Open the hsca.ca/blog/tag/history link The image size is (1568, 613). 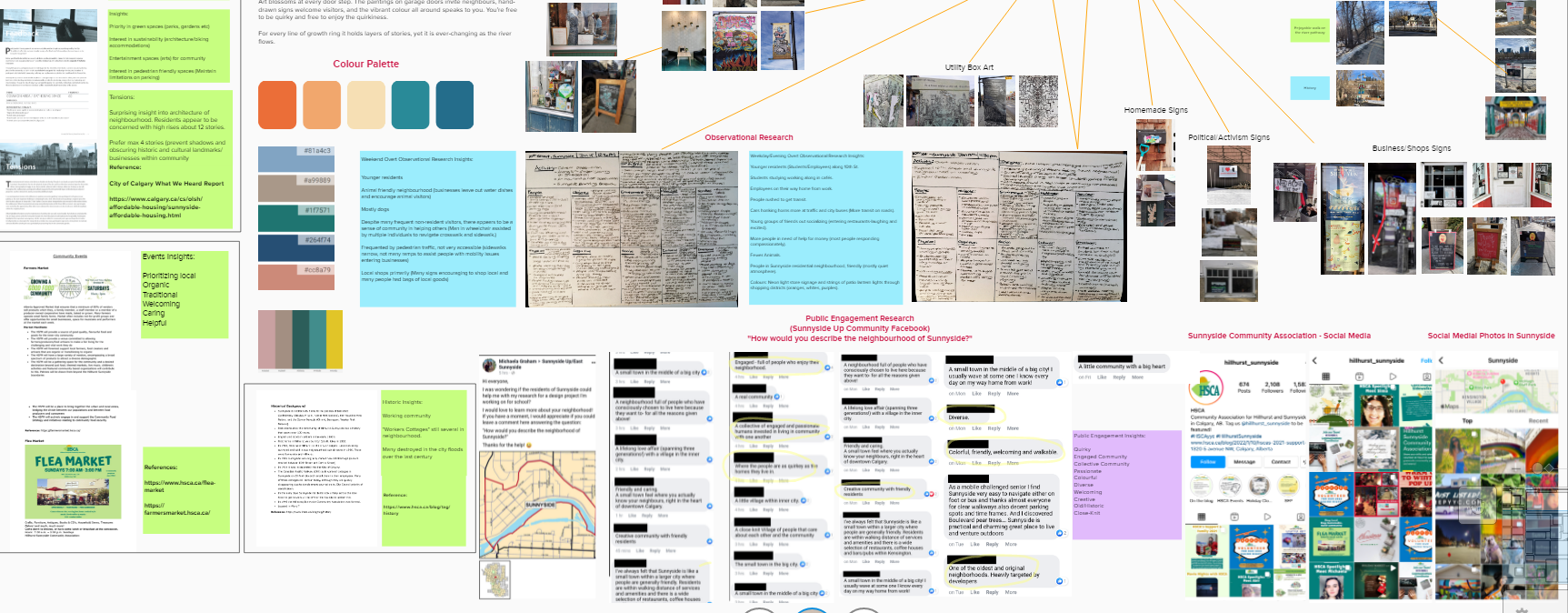pyautogui.click(x=417, y=509)
